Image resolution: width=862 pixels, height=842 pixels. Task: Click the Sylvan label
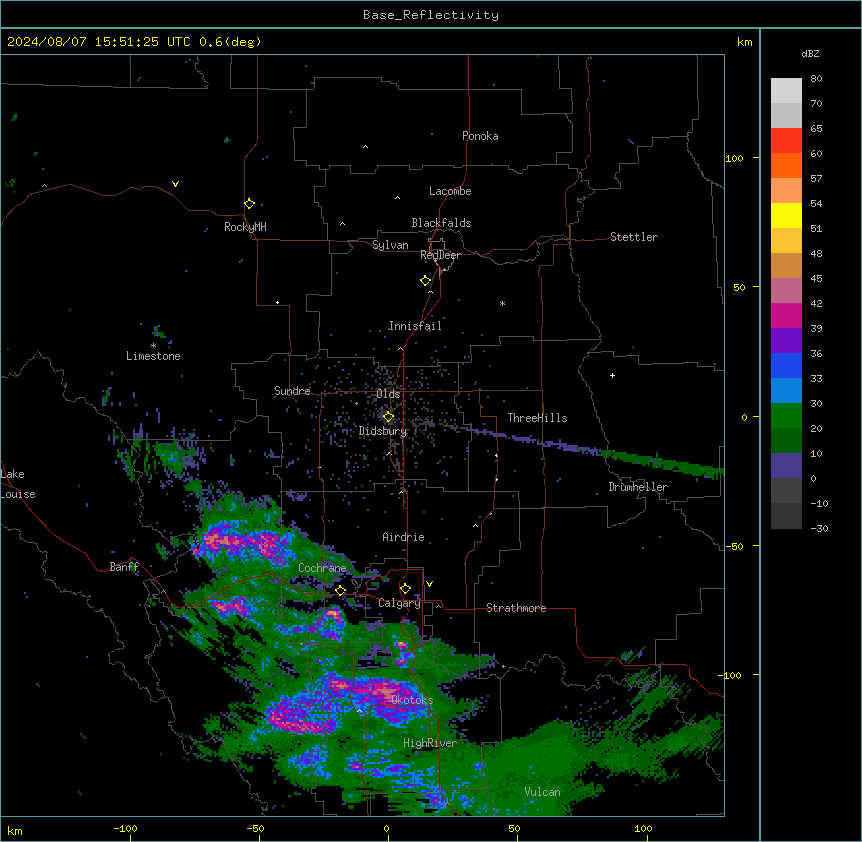pos(390,245)
